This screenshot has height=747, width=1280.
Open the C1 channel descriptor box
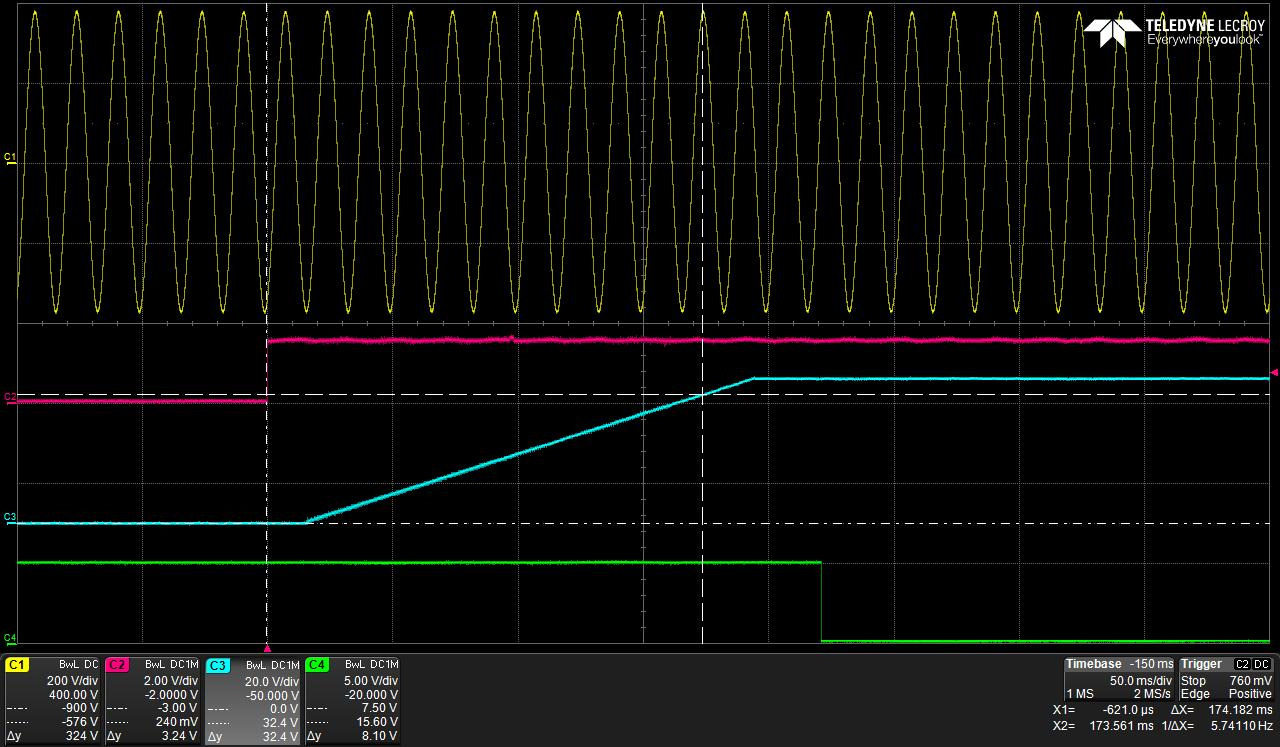coord(52,700)
